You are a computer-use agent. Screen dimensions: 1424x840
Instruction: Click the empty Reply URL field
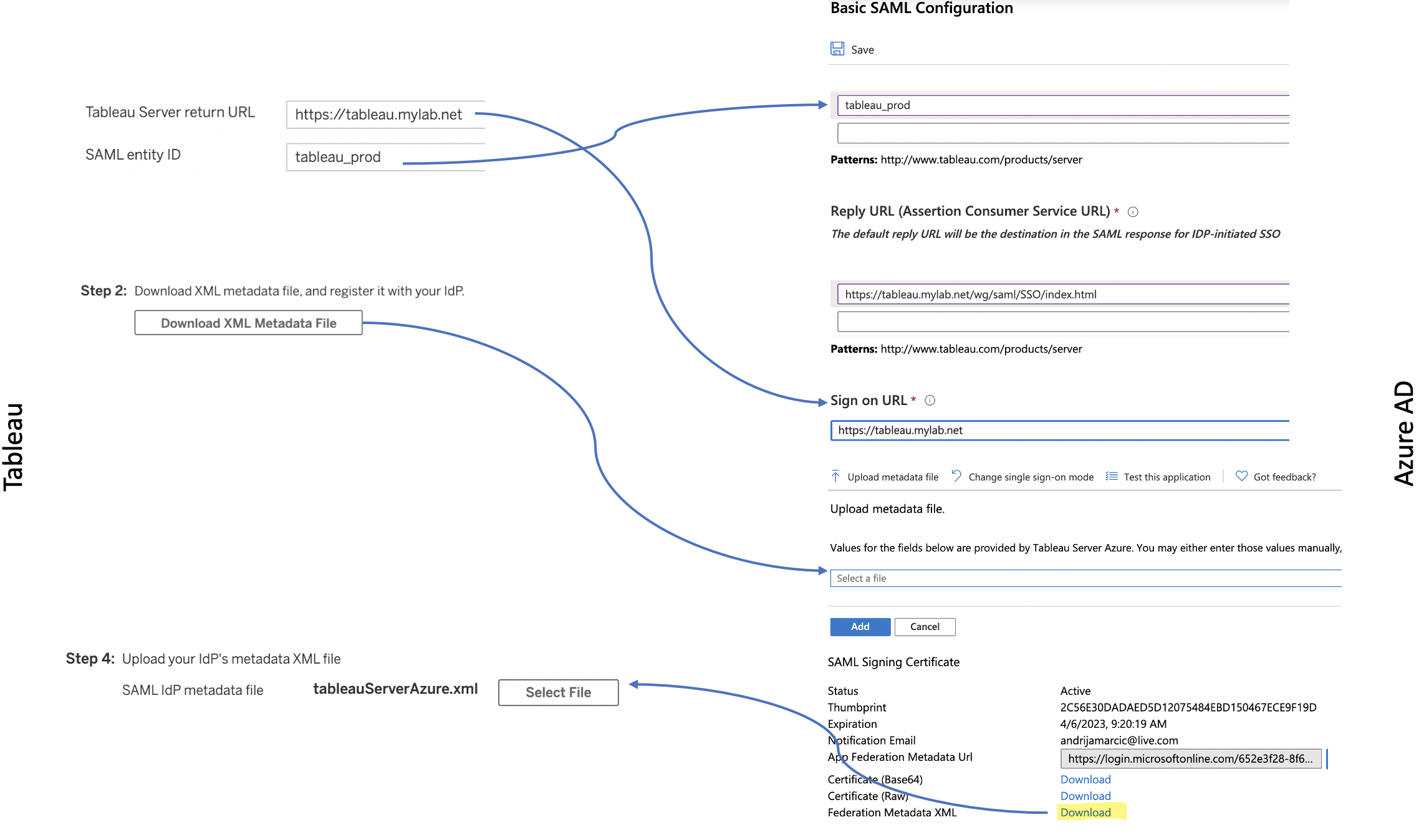pyautogui.click(x=1063, y=322)
